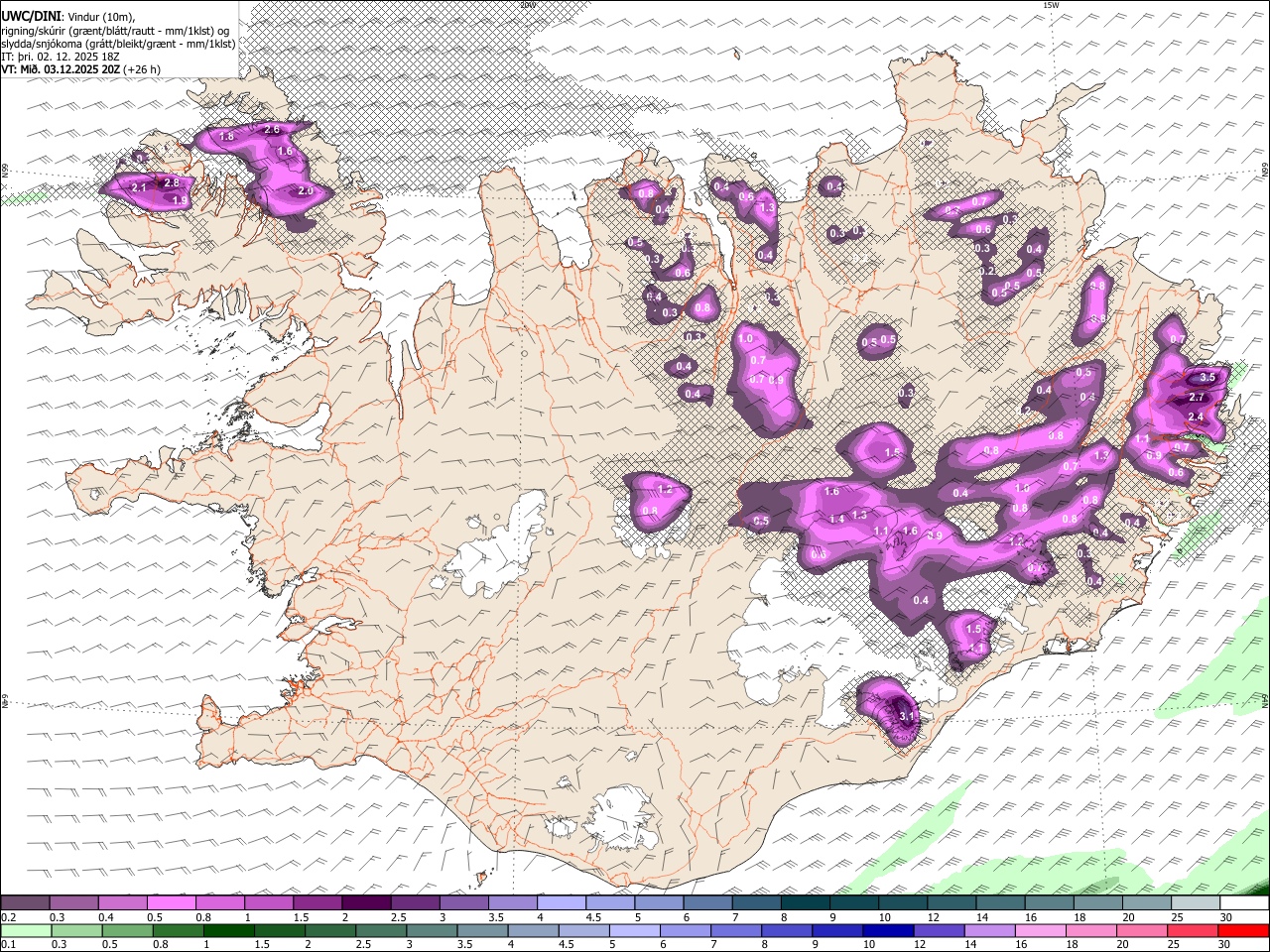Pick the darkest purple swatch starting at 2 in upper legend
This screenshot has height=952, width=1270.
[366, 902]
